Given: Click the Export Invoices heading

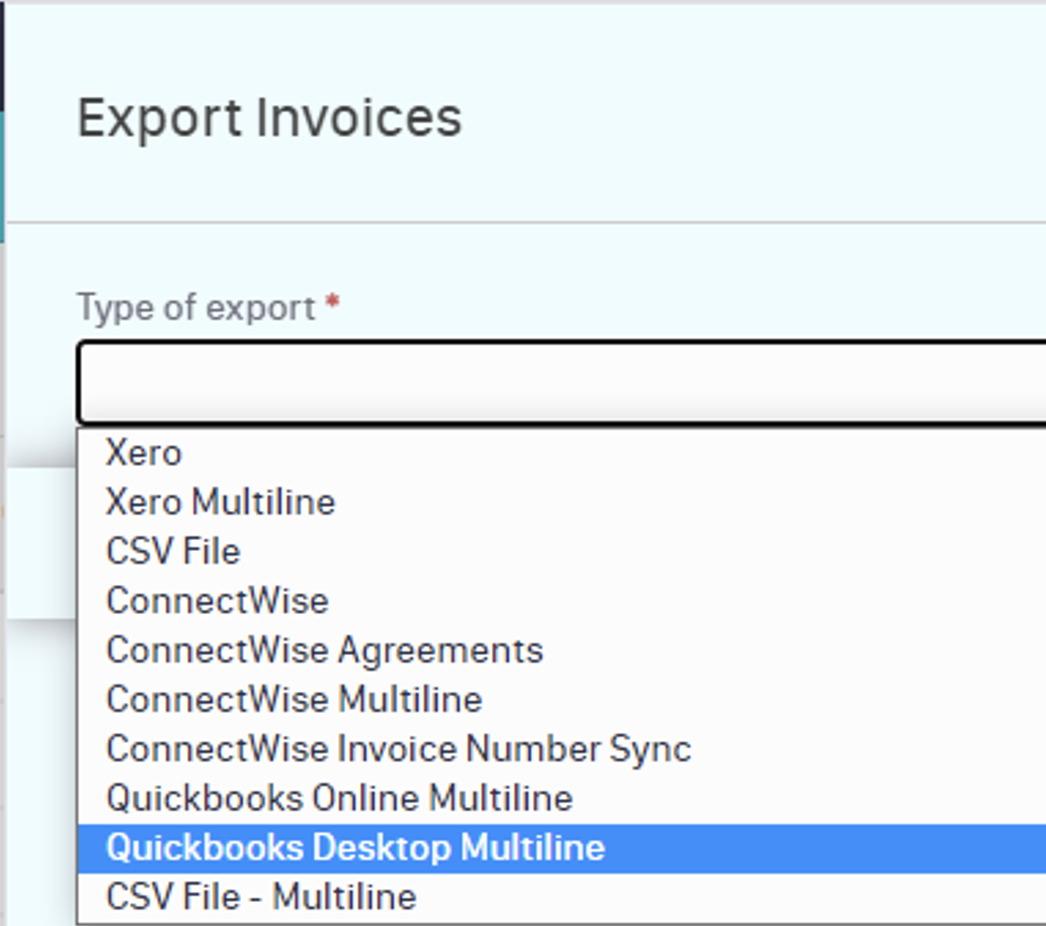Looking at the screenshot, I should [x=269, y=117].
